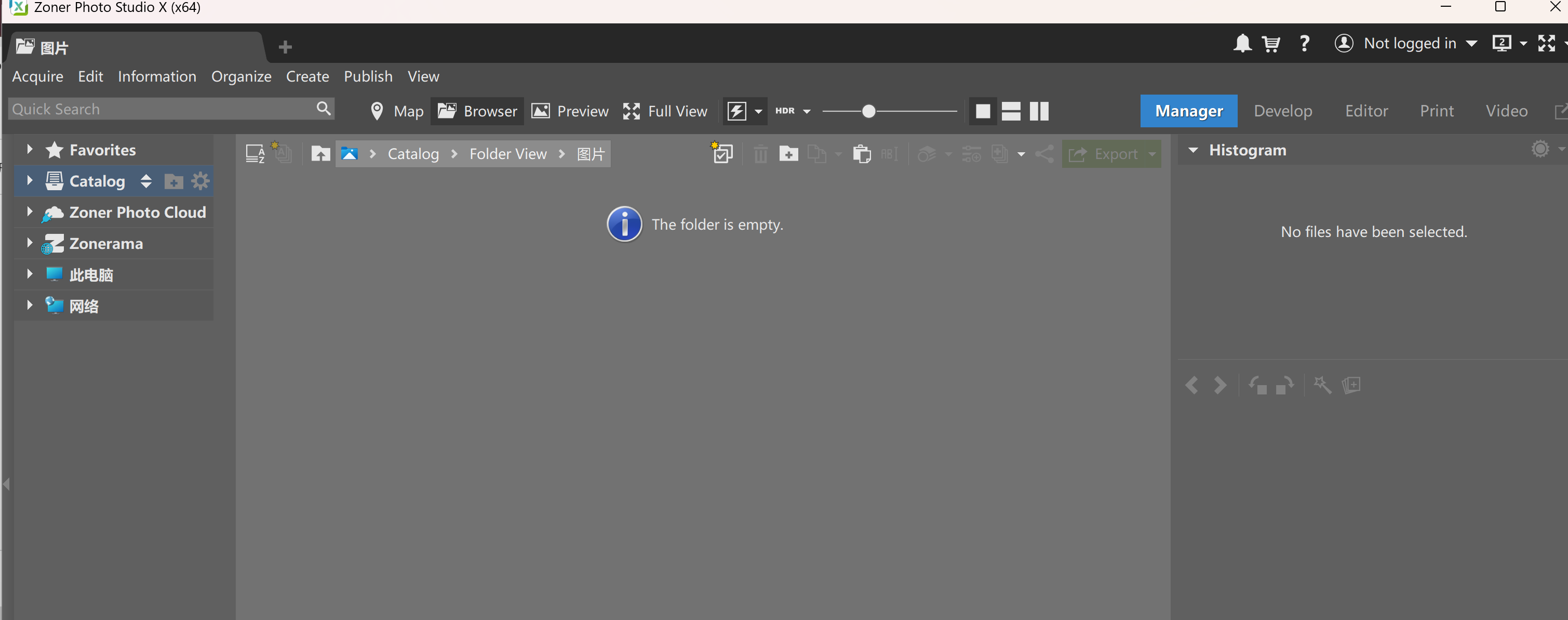Switch to Map view
This screenshot has height=620, width=1568.
396,111
